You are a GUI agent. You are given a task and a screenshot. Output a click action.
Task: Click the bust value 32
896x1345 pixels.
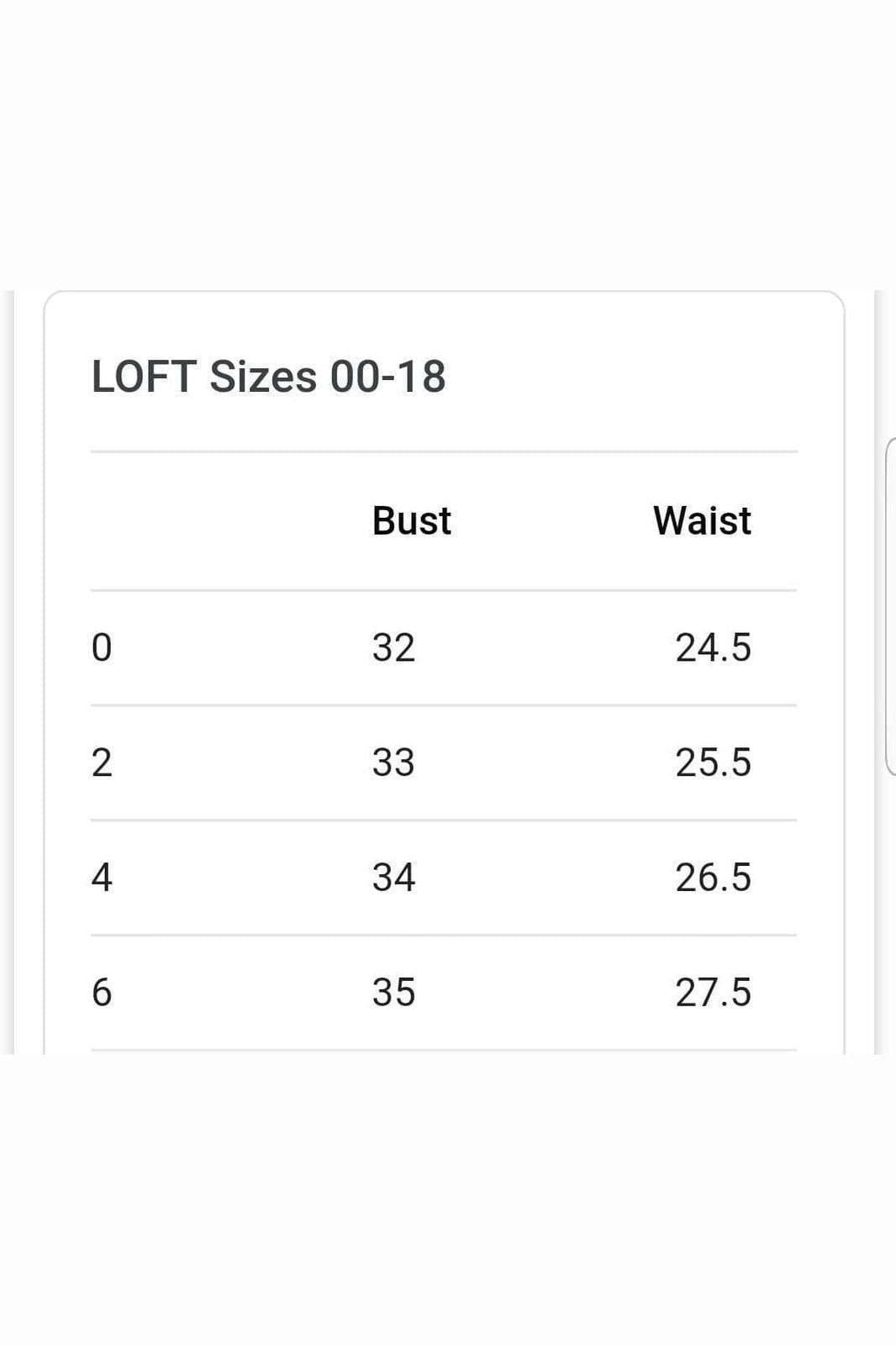point(393,648)
